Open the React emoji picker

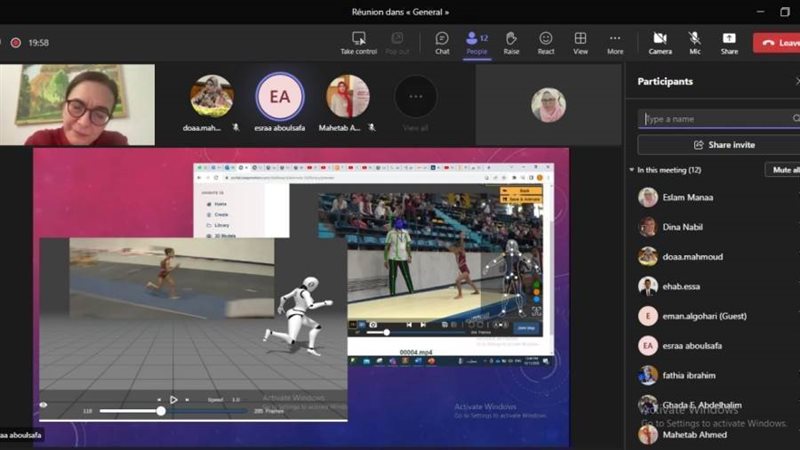(546, 42)
